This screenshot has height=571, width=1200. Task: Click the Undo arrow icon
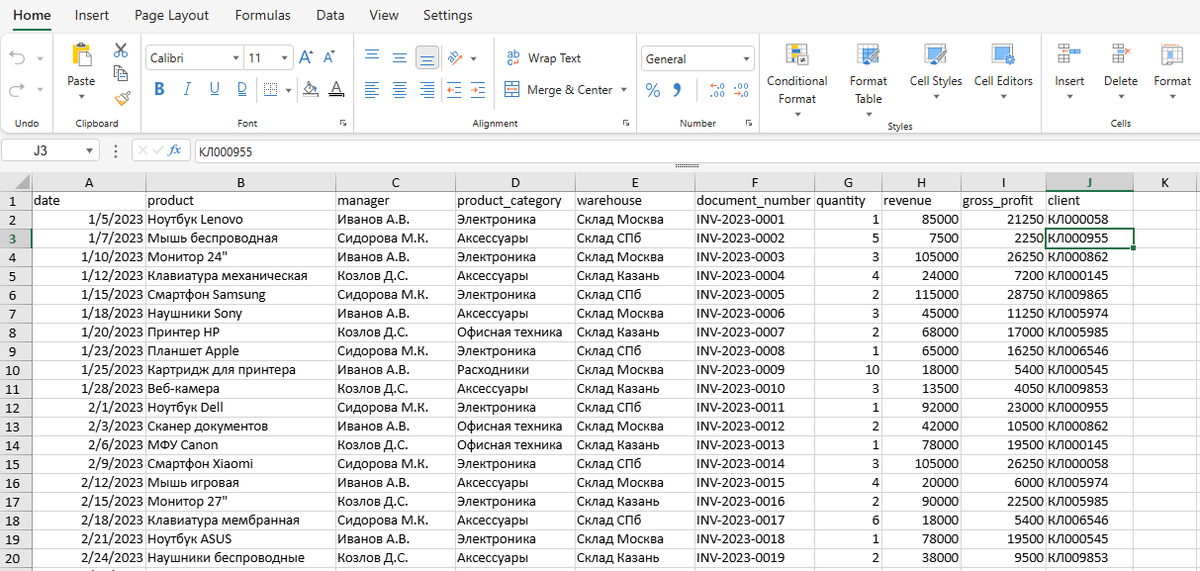(18, 59)
